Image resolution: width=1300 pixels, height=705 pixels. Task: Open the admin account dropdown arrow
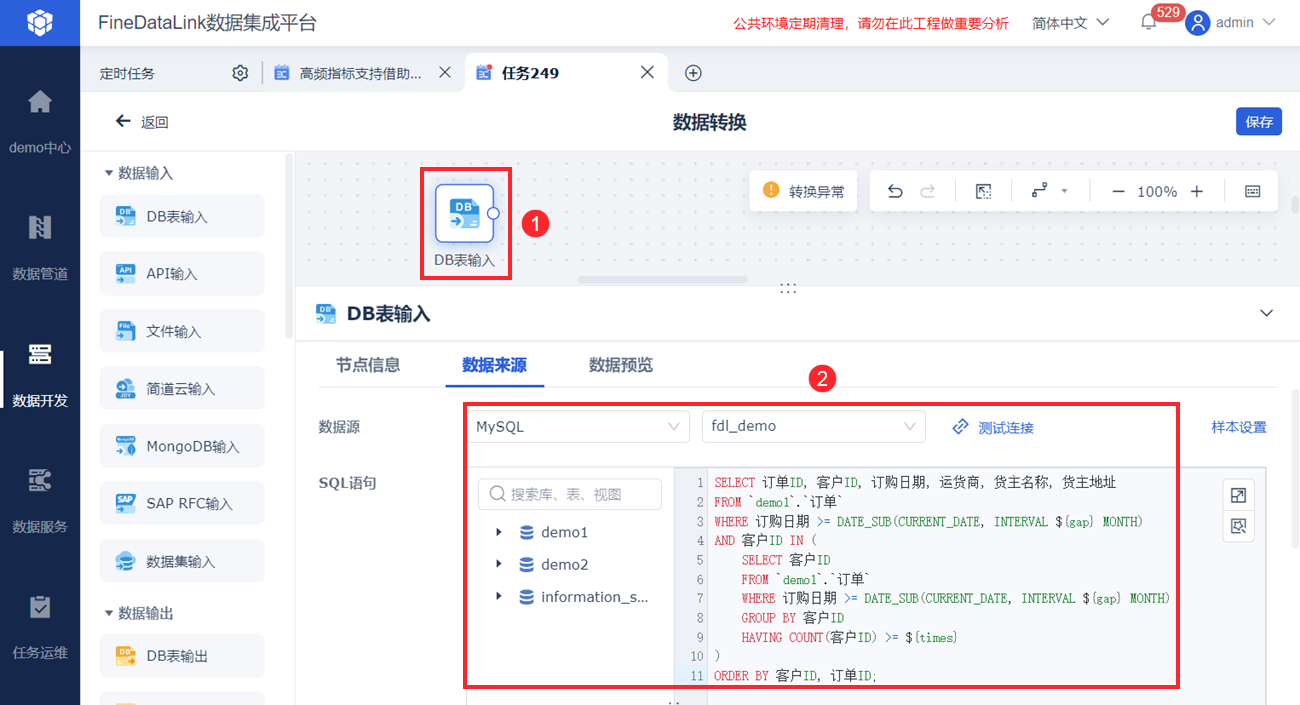1270,22
